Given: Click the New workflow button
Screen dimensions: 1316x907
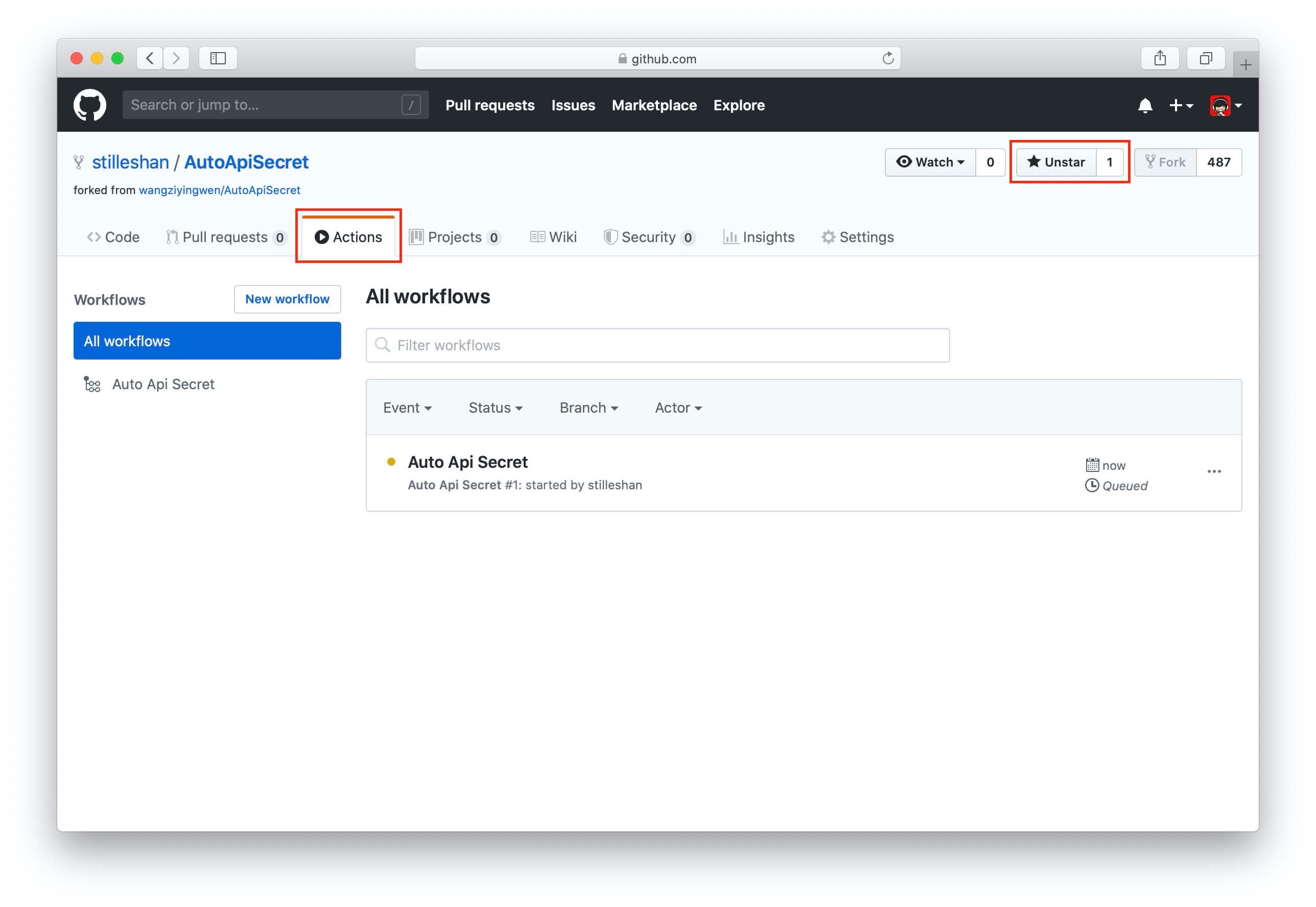Looking at the screenshot, I should click(287, 299).
